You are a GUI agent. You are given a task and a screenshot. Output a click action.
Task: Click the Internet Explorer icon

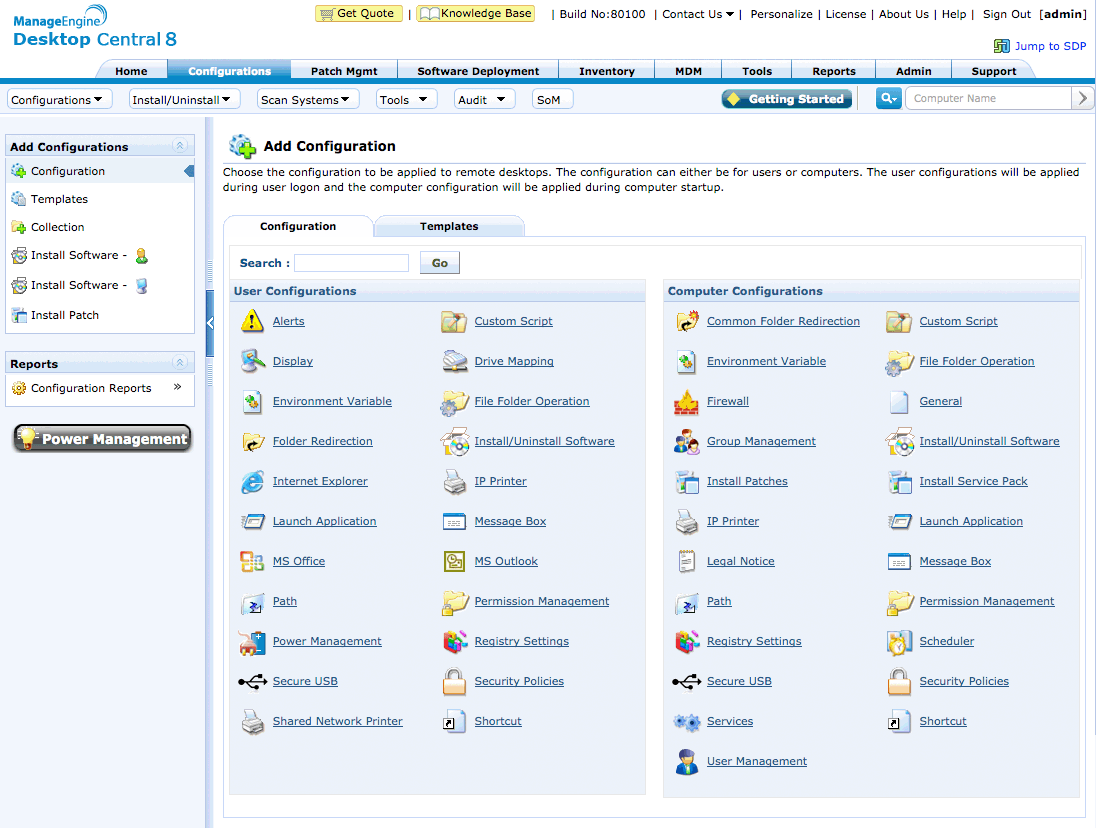252,481
